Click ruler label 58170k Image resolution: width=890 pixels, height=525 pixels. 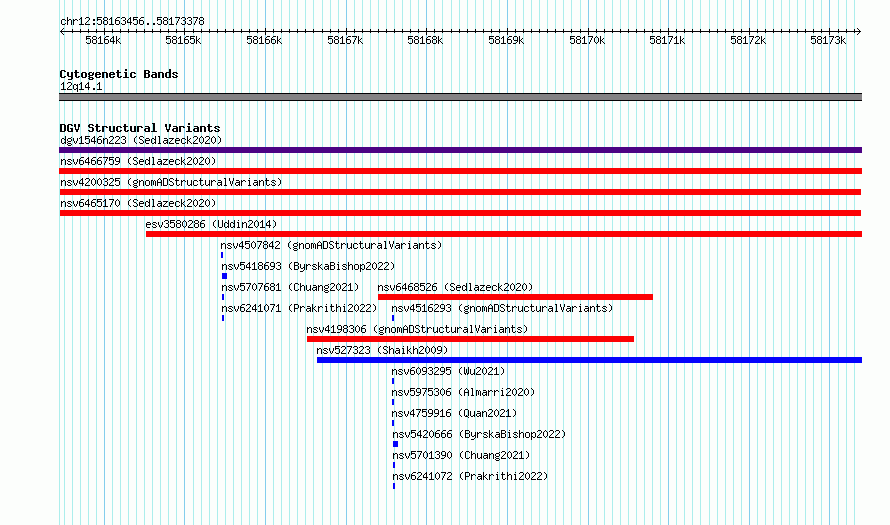587,40
